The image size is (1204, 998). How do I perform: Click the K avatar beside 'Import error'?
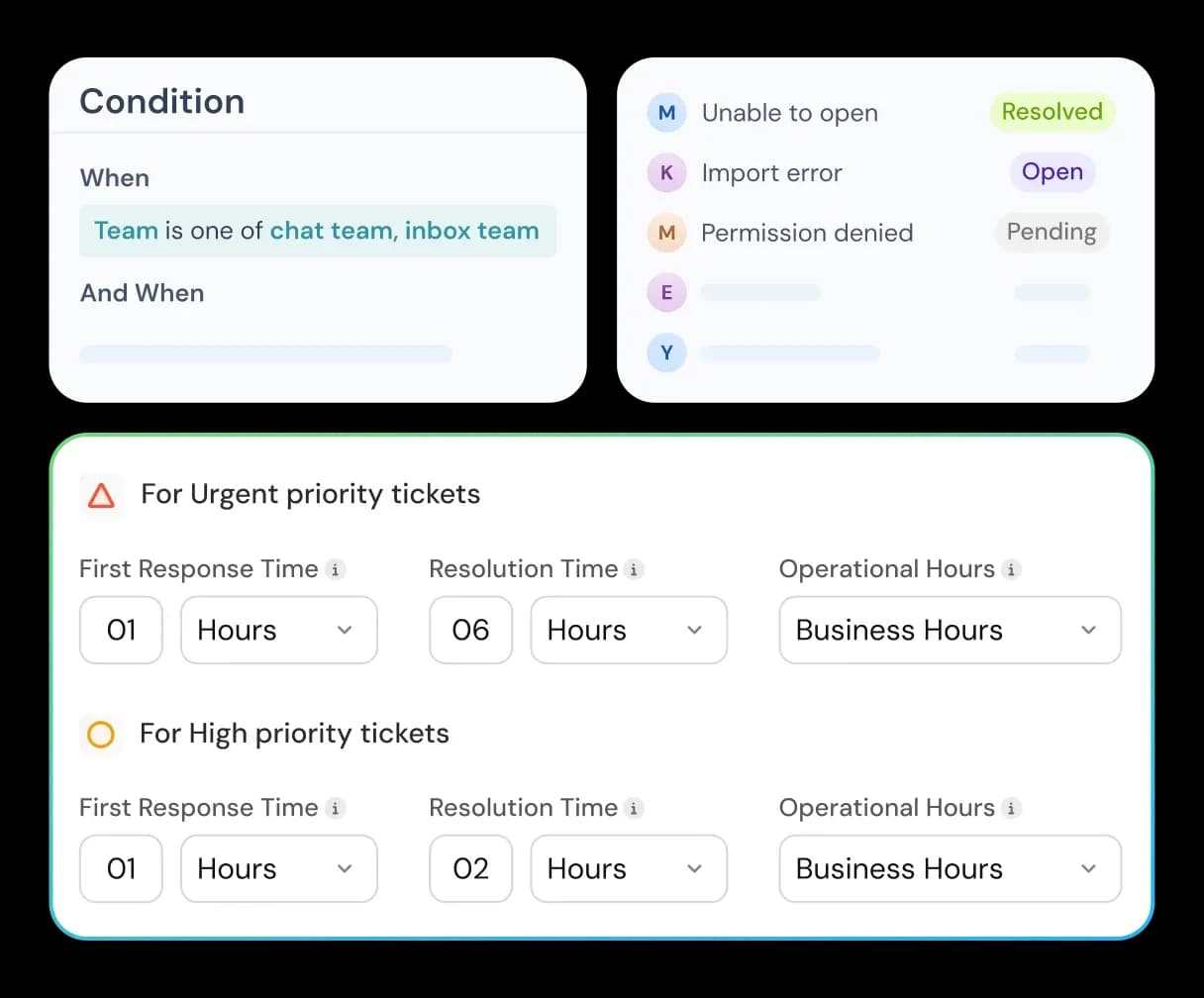pyautogui.click(x=666, y=172)
